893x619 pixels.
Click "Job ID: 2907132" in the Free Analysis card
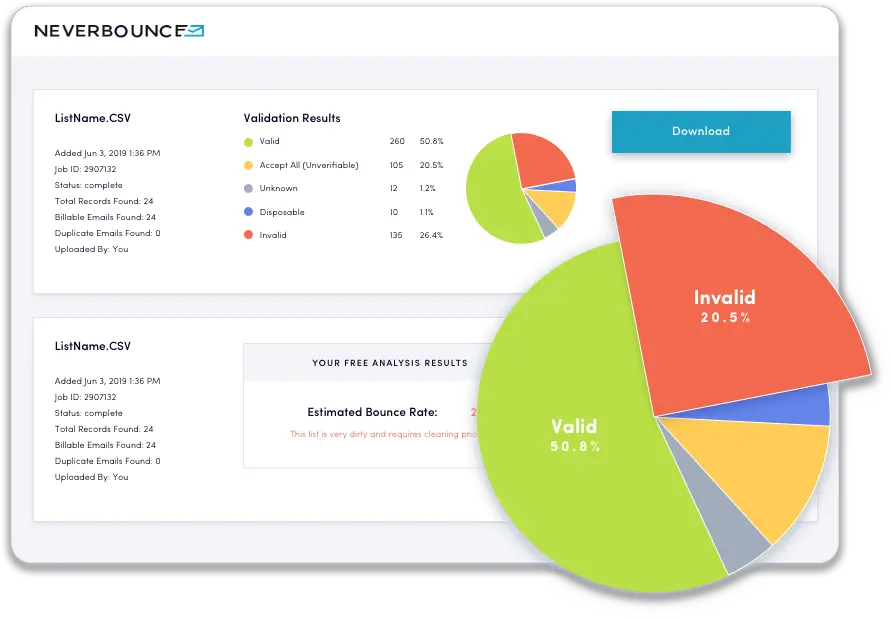click(x=85, y=397)
